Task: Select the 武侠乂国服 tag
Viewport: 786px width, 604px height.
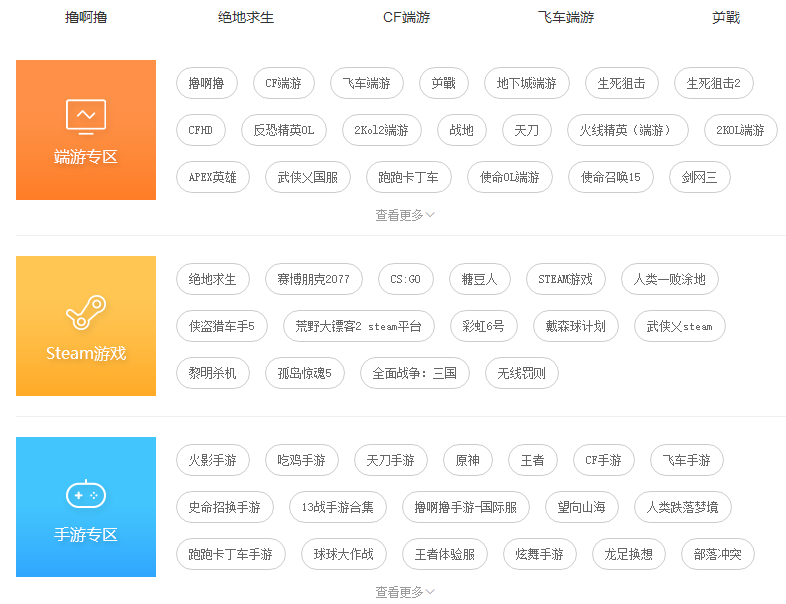Action: click(x=308, y=177)
